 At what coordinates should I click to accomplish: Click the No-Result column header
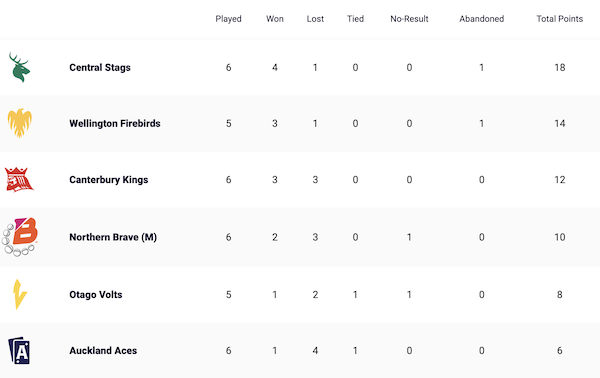click(x=409, y=19)
